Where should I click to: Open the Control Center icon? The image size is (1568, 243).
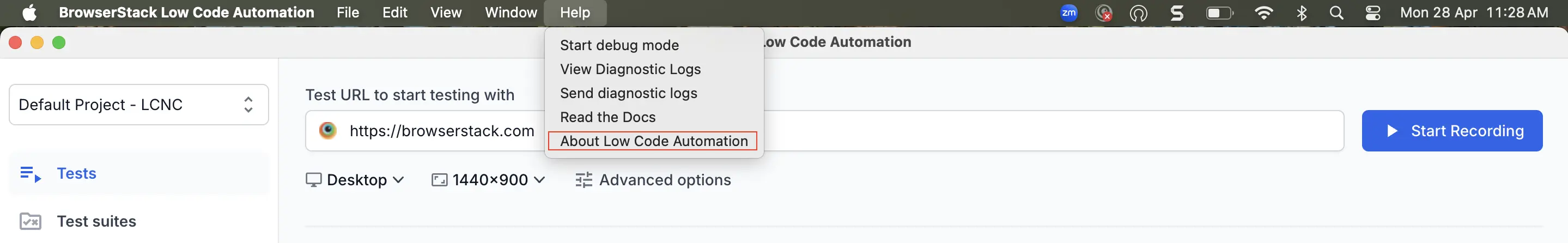point(1372,13)
